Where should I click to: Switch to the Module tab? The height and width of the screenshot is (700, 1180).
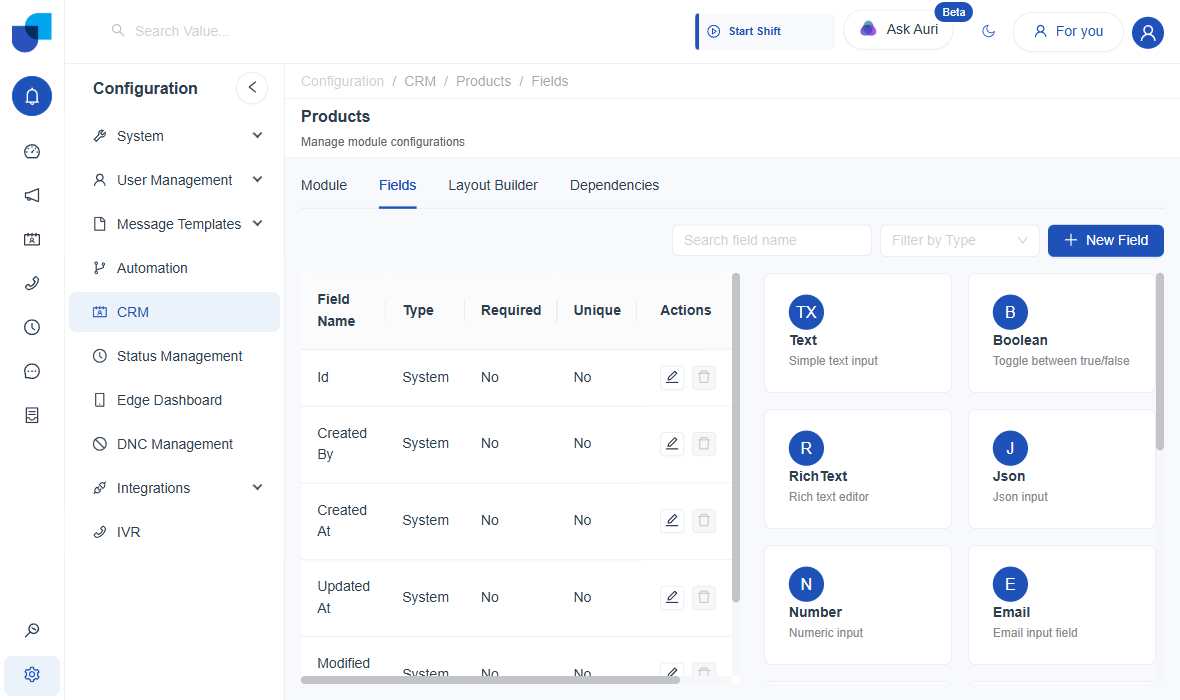[324, 185]
